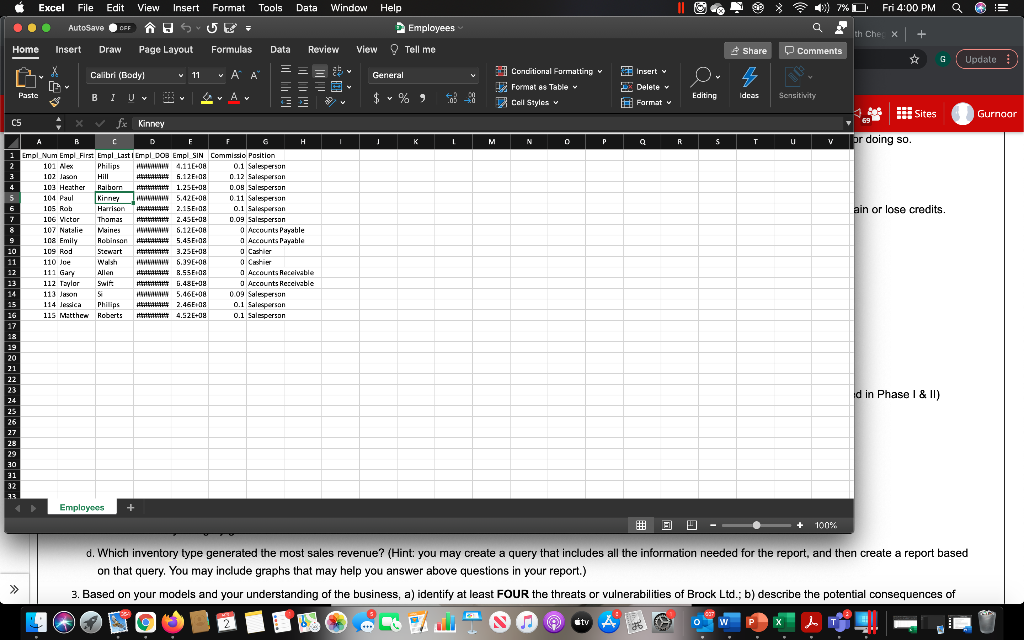Open the font size dropdown
1024x640 pixels.
pyautogui.click(x=221, y=75)
